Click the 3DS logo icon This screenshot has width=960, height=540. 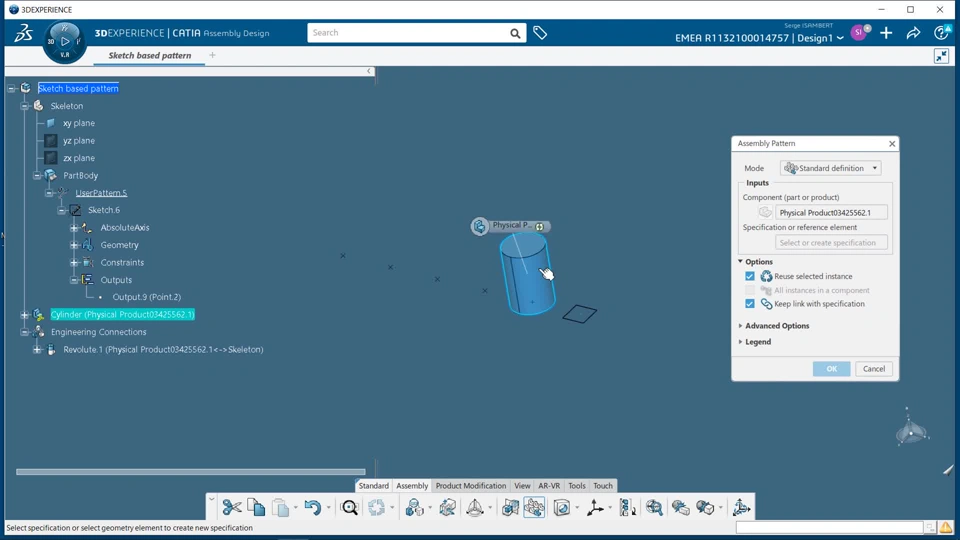pos(23,33)
